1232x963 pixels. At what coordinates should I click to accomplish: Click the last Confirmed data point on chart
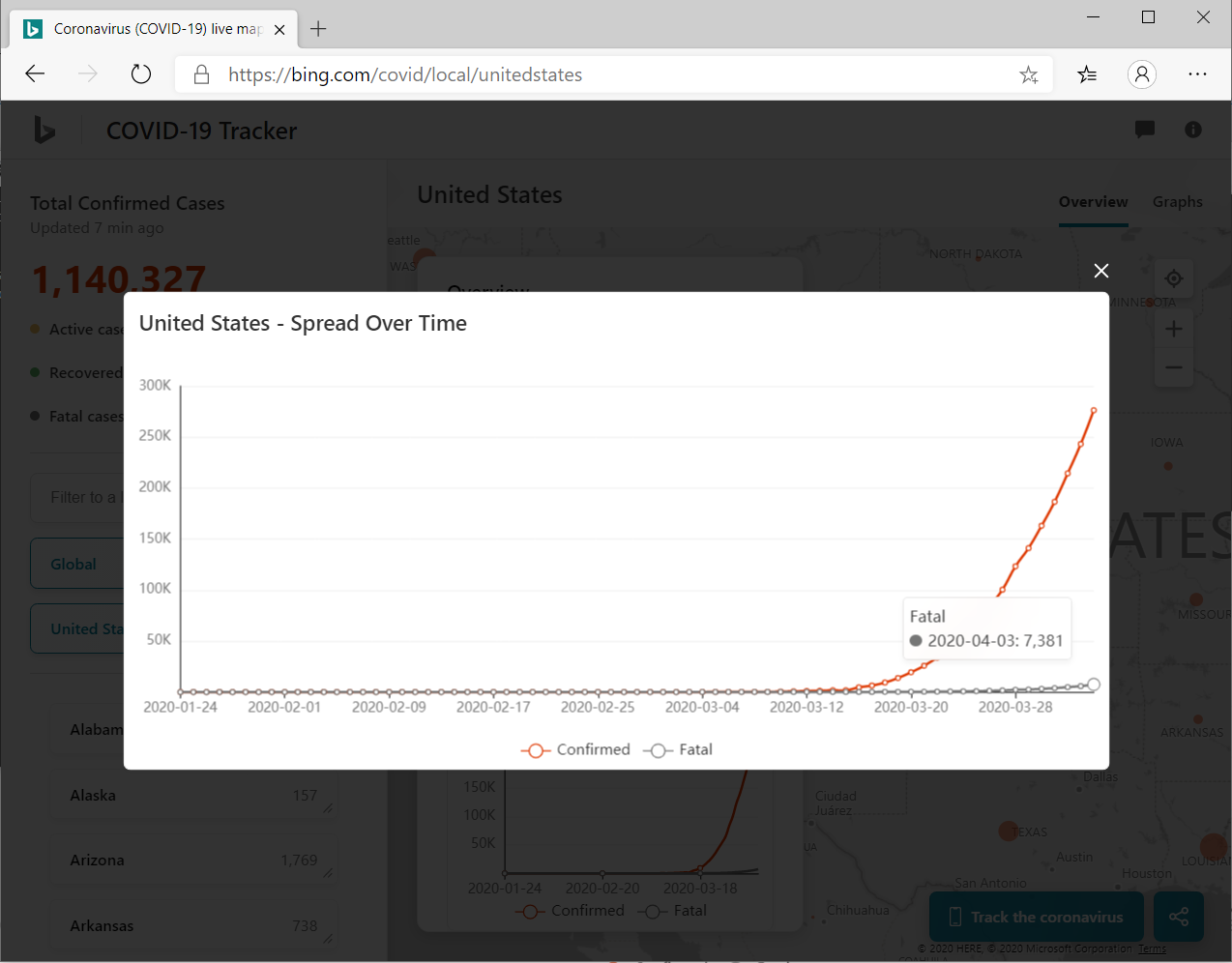[1094, 411]
